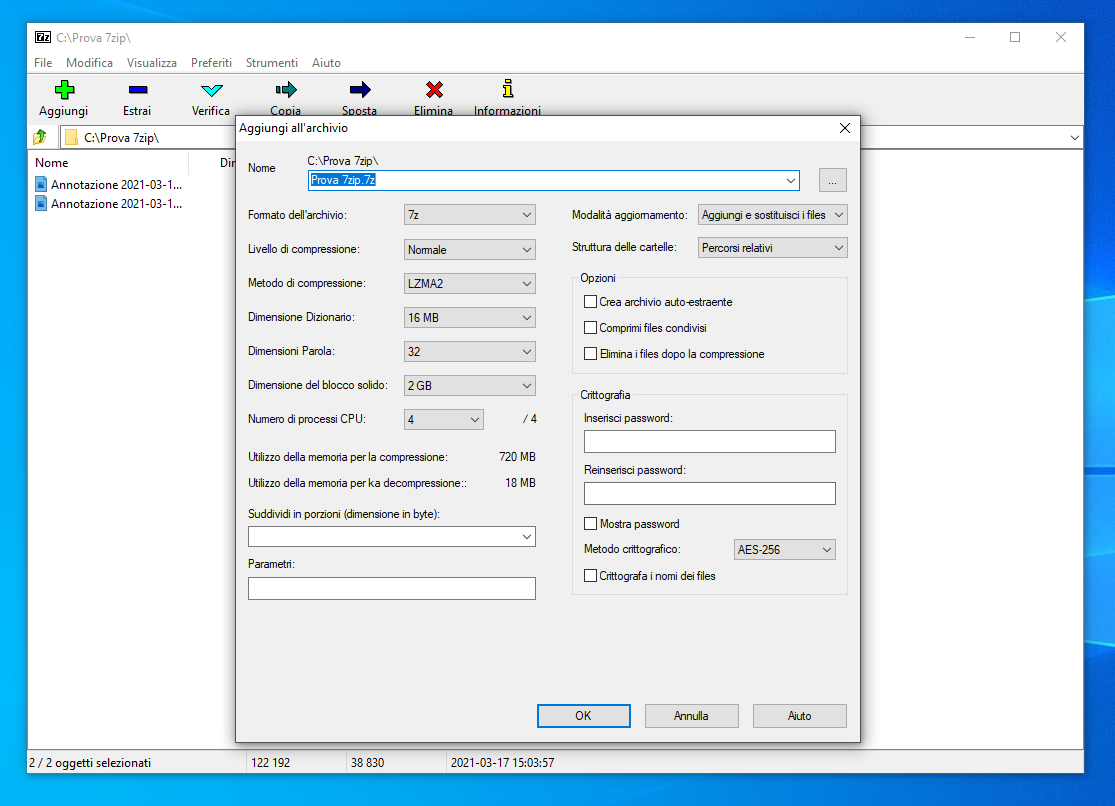Tick Comprimi files condivisi checkbox
This screenshot has width=1115, height=806.
click(x=590, y=328)
